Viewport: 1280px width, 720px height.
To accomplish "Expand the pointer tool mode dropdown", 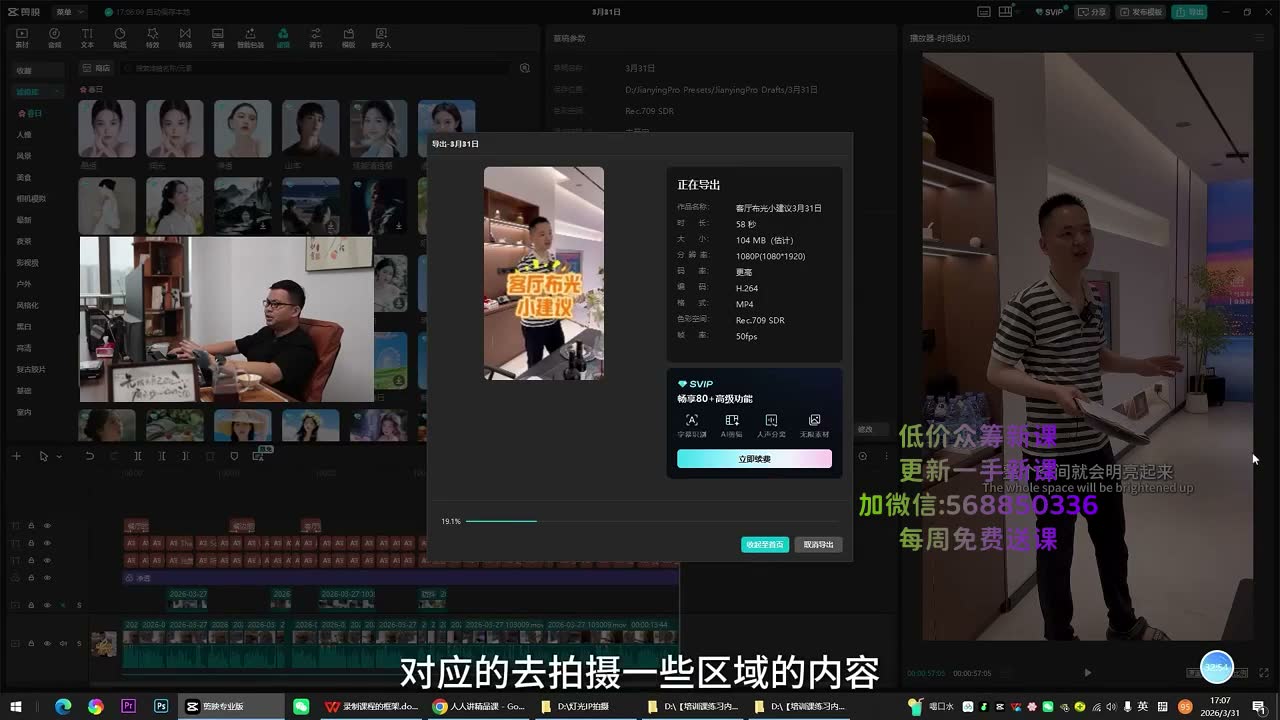I will pyautogui.click(x=59, y=456).
